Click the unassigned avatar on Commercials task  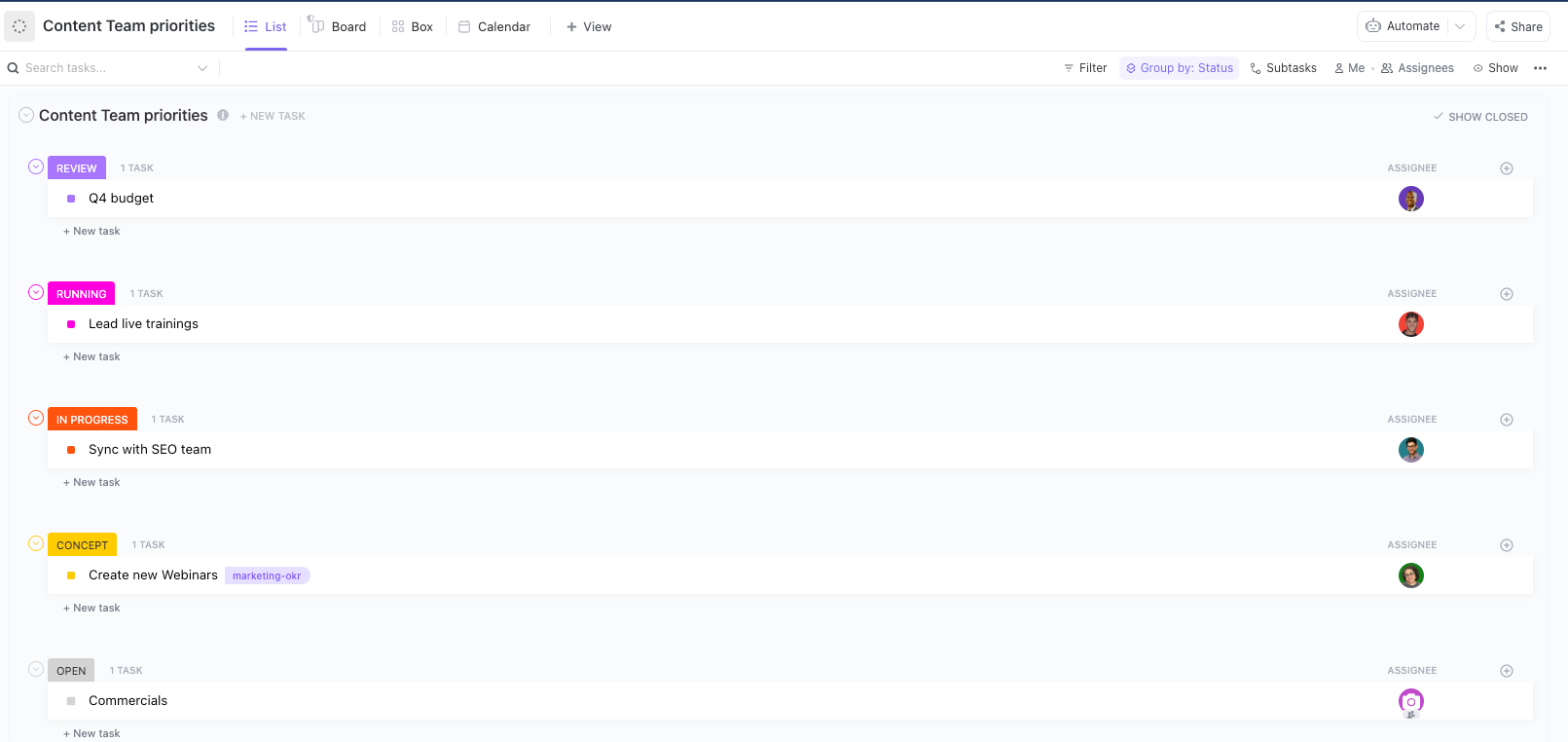coord(1410,701)
